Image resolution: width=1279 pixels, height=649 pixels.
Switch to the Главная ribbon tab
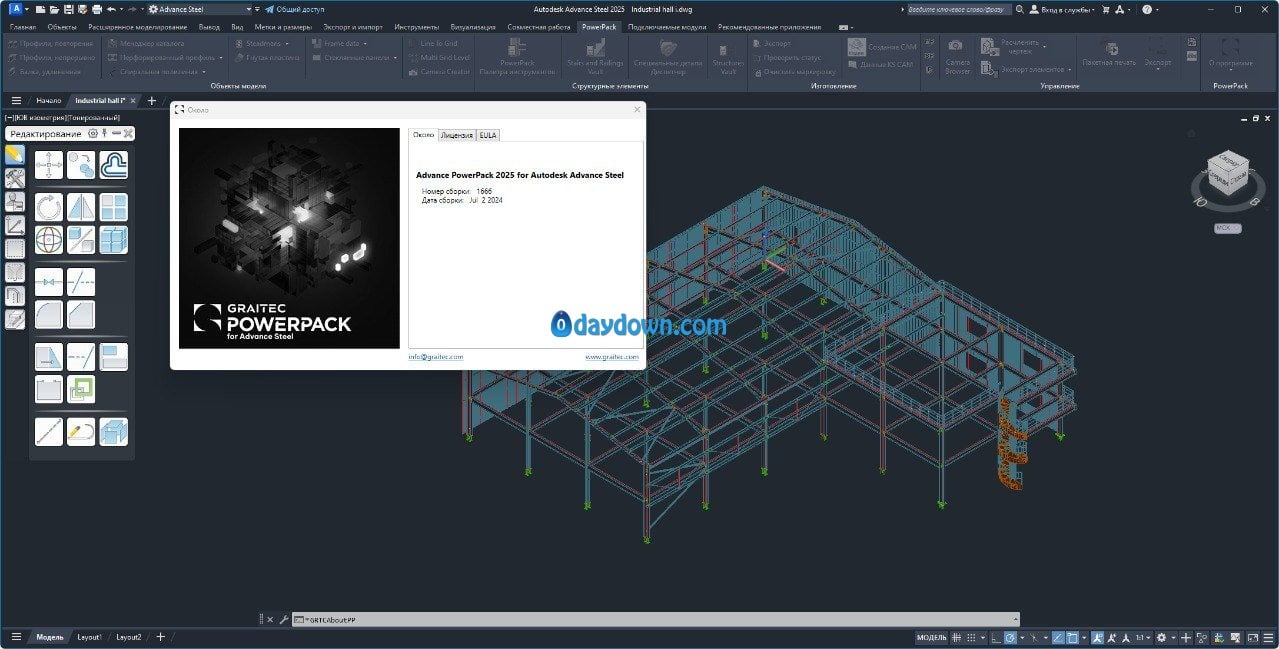(23, 27)
